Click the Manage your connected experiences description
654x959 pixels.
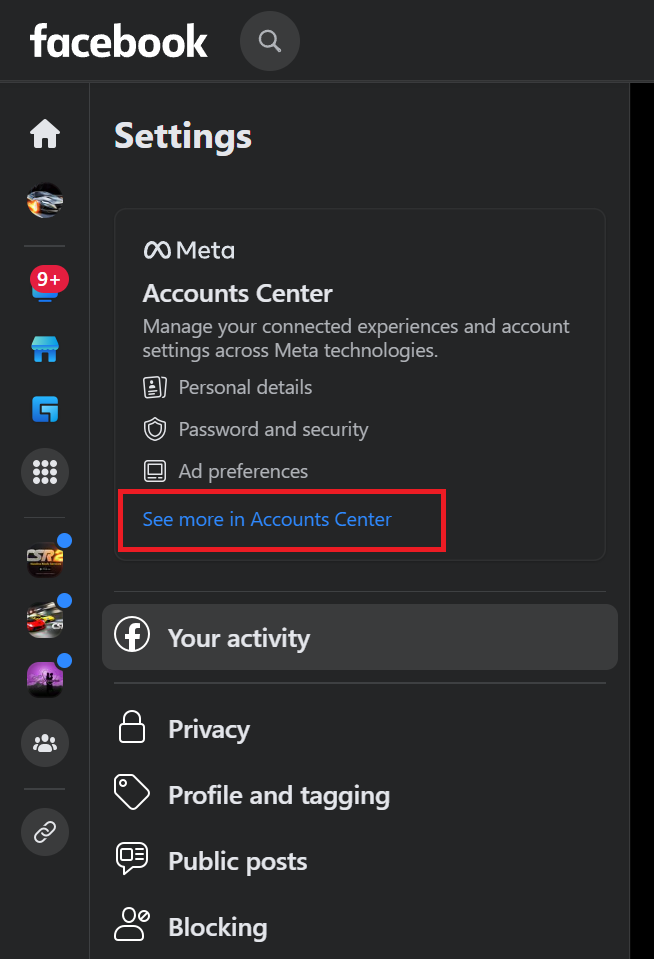[x=356, y=338]
